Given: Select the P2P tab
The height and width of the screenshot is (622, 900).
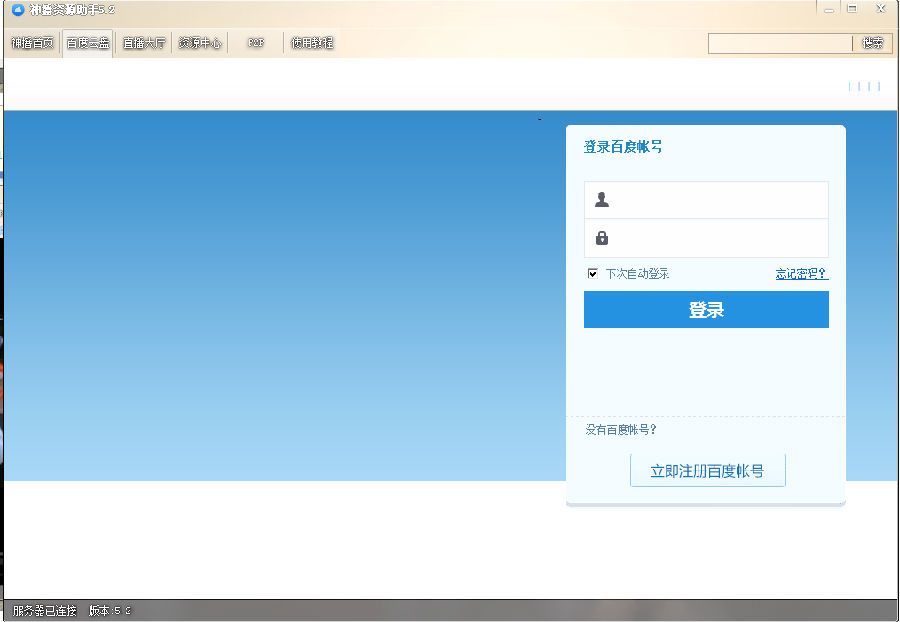Looking at the screenshot, I should (x=256, y=43).
